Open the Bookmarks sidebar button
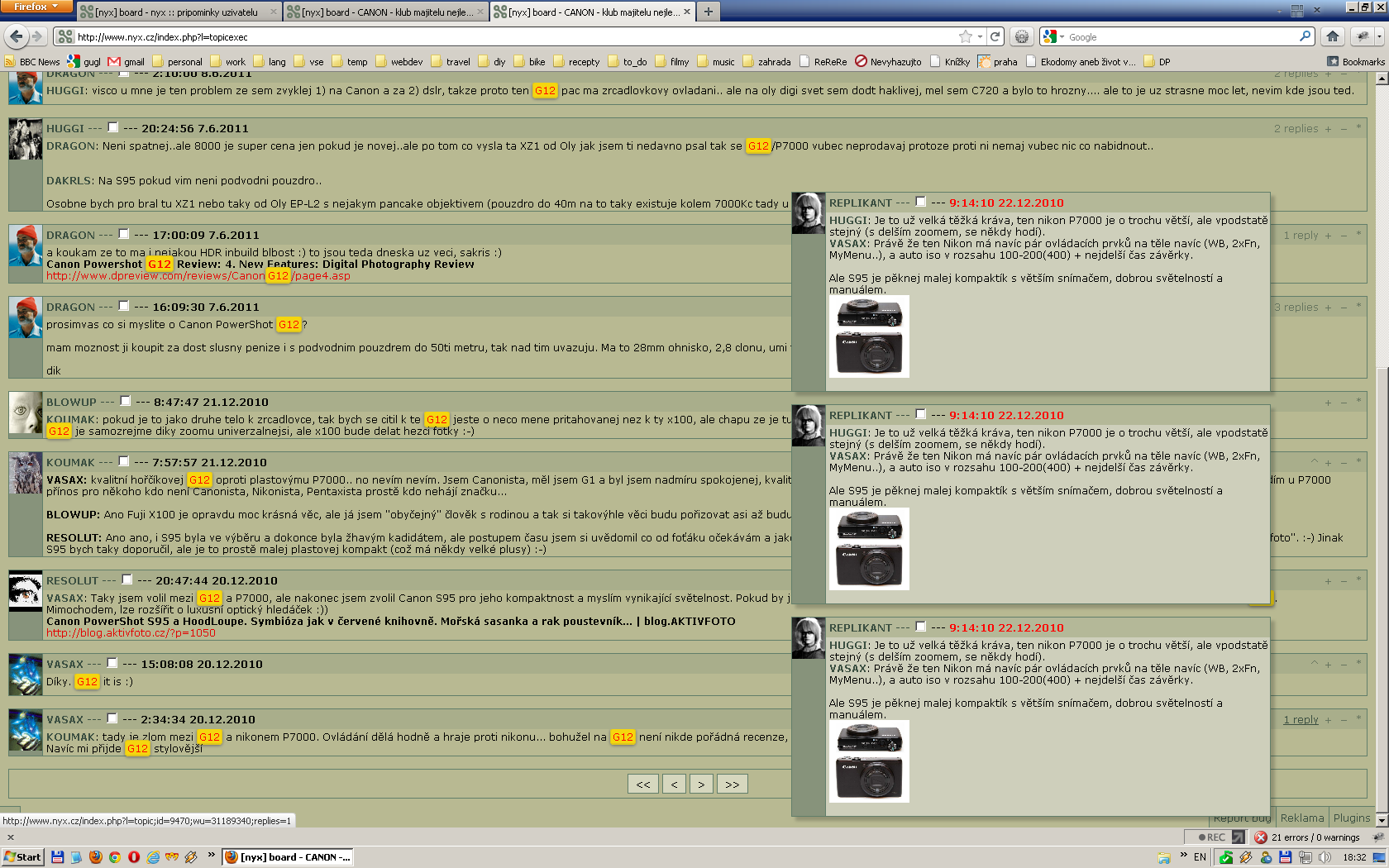Viewport: 1389px width, 868px height. [x=1355, y=61]
